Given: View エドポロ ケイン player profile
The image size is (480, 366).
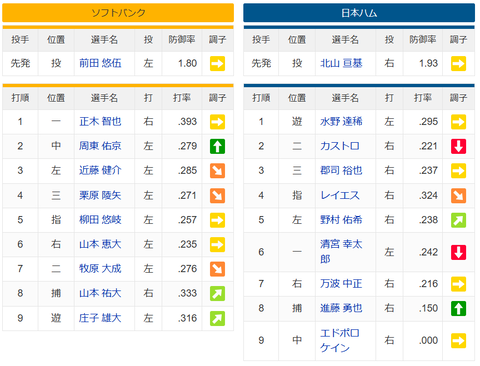Looking at the screenshot, I should 340,340.
